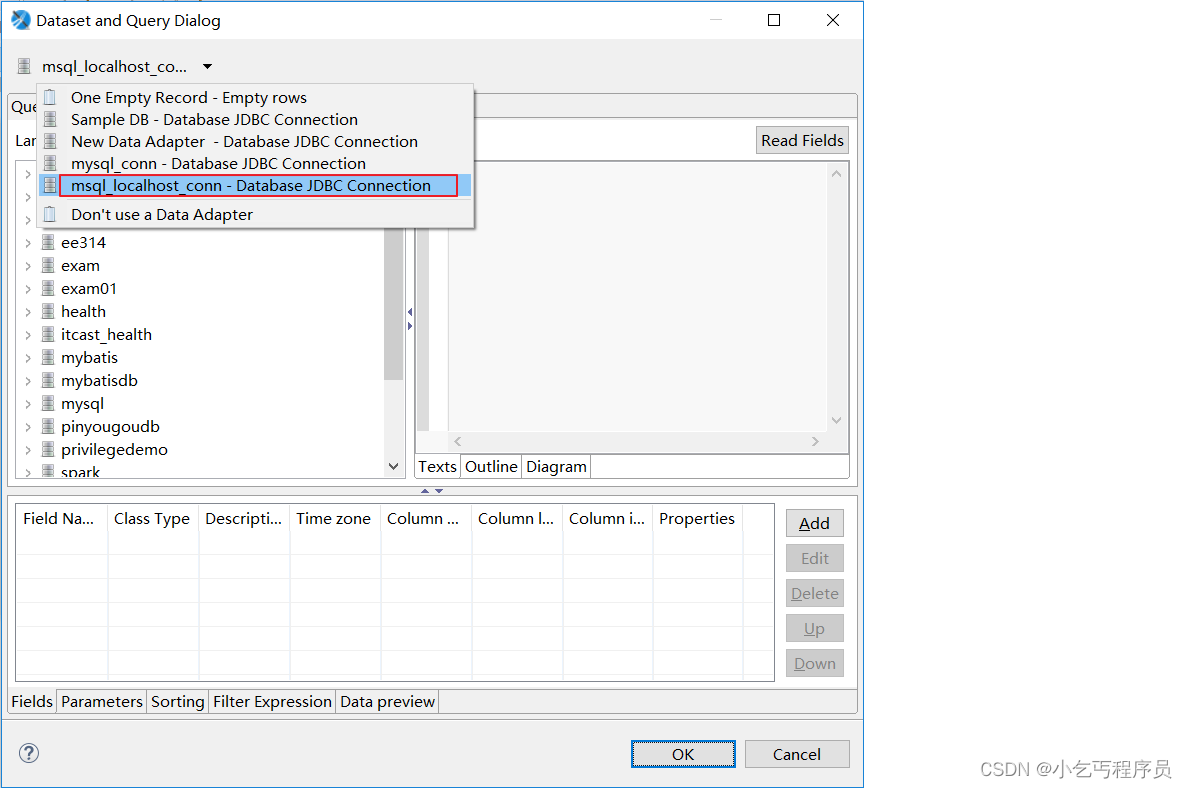Expand the exam01 database node
Viewport: 1187px width, 788px height.
tap(28, 289)
